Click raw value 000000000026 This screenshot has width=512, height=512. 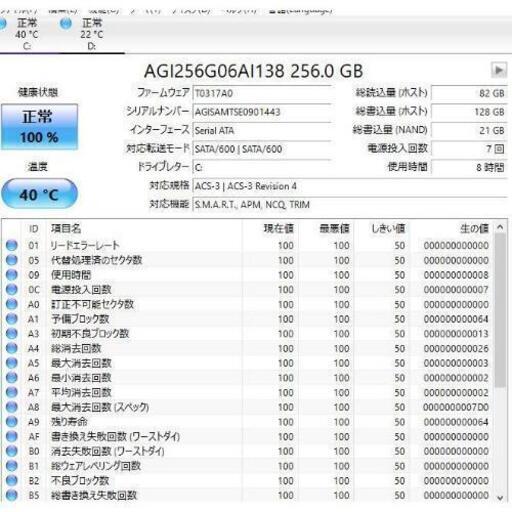tap(456, 348)
